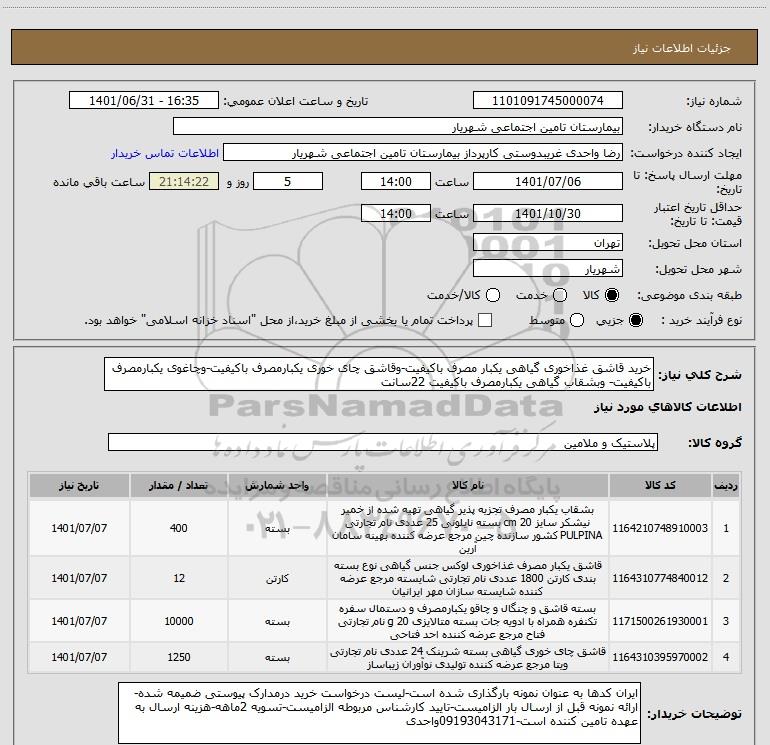This screenshot has height=745, width=770.
Task: Select the جزیی purchase type radio
Action: point(635,320)
